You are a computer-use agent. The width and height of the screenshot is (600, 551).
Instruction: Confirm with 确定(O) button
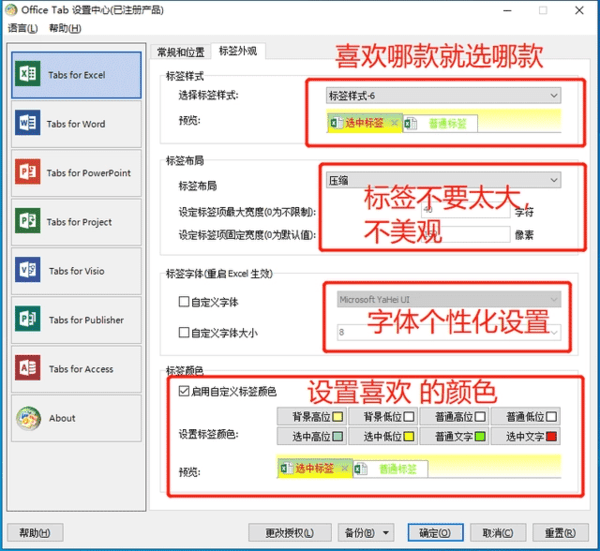(435, 533)
